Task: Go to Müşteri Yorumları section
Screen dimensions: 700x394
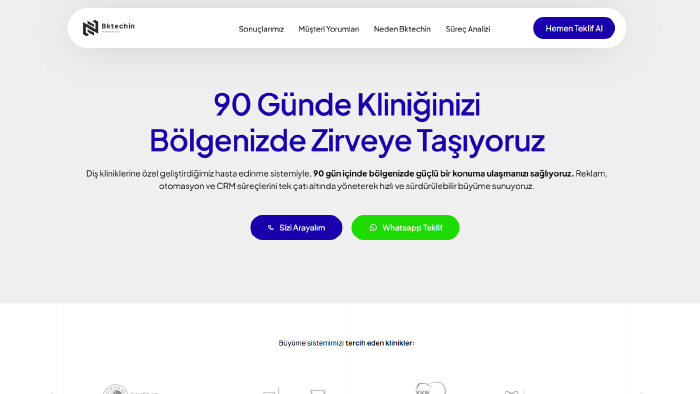Action: 329,29
